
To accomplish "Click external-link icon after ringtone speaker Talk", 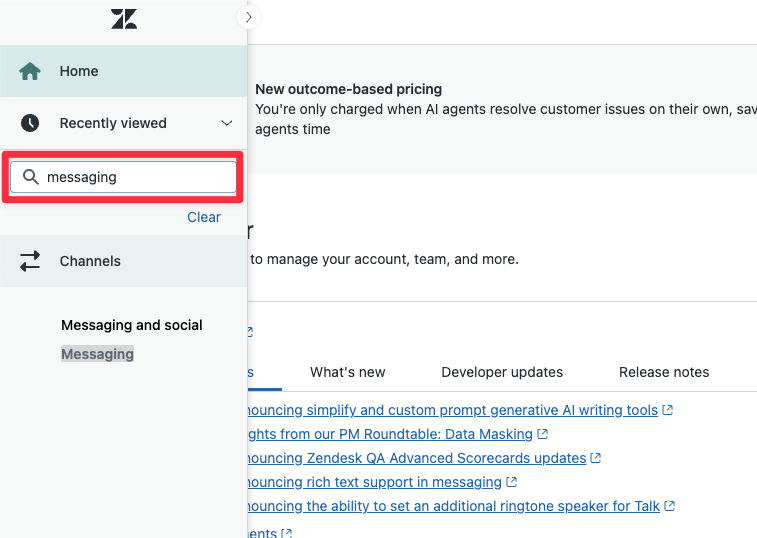I will (669, 506).
